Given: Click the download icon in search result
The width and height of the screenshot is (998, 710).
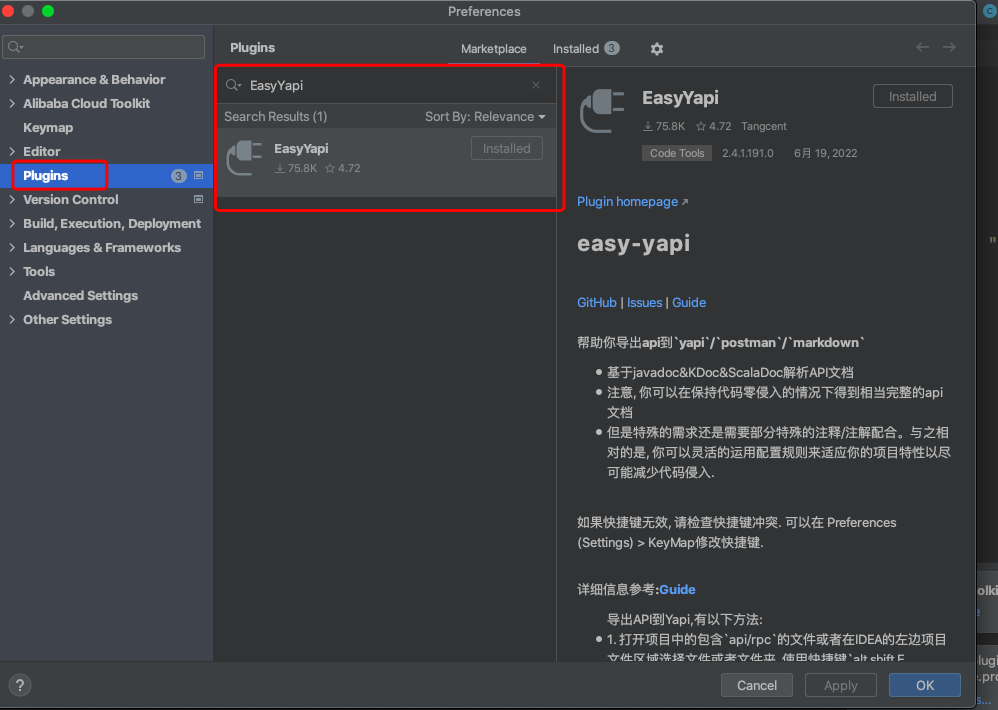Looking at the screenshot, I should (279, 168).
